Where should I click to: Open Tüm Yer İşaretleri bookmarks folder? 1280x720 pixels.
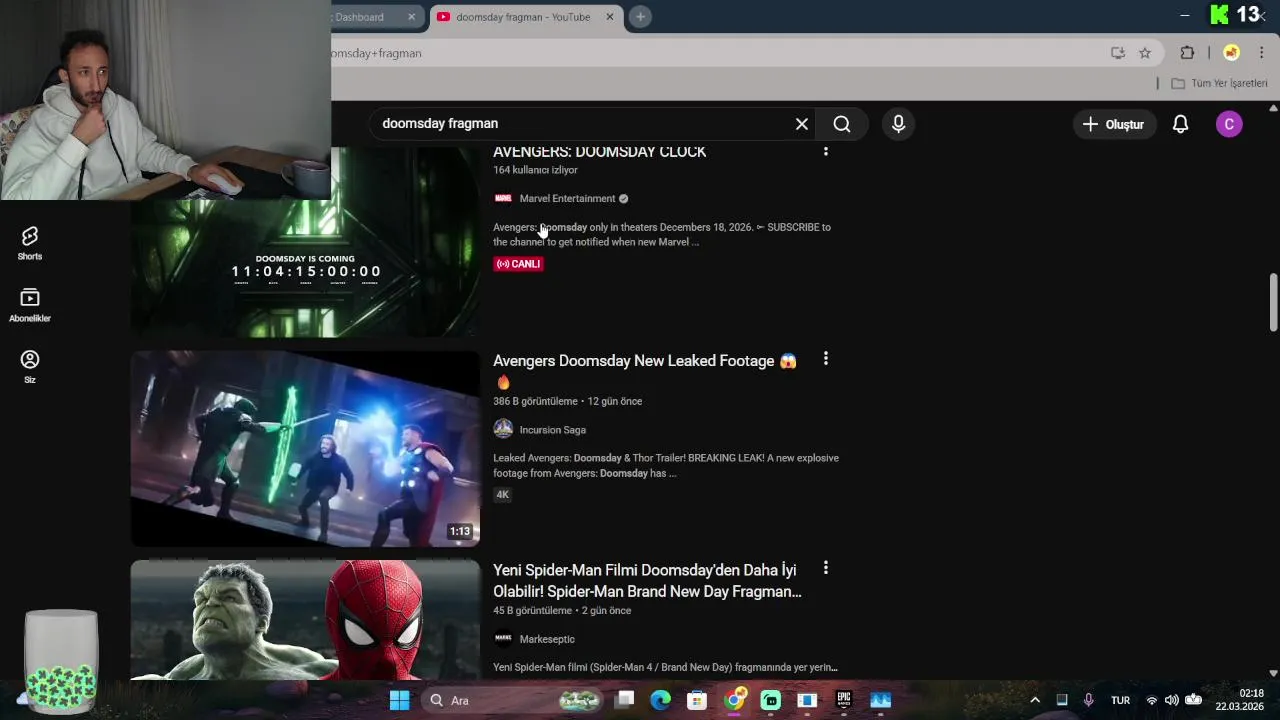pyautogui.click(x=1219, y=83)
